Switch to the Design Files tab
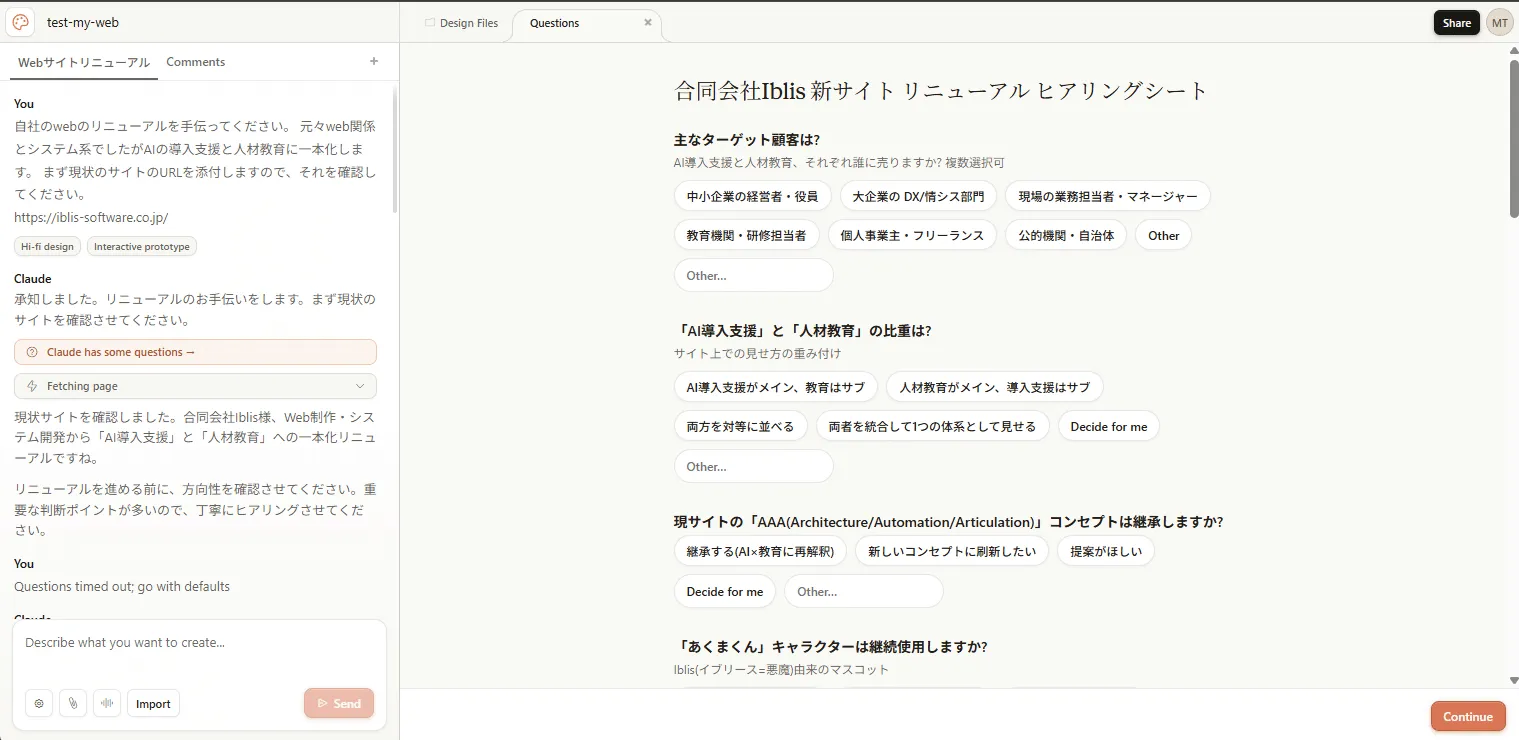 tap(461, 23)
